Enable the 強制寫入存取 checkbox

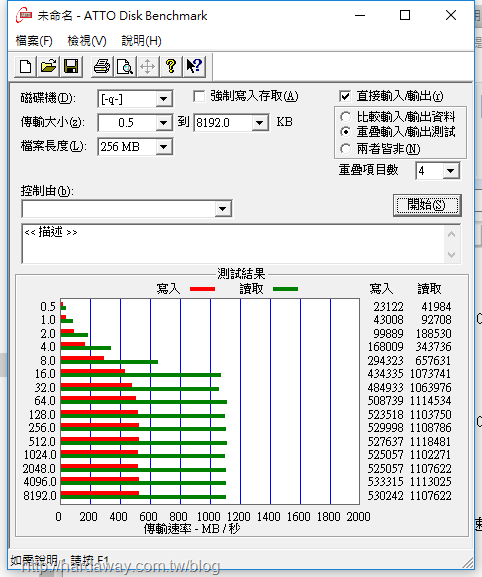[199, 96]
